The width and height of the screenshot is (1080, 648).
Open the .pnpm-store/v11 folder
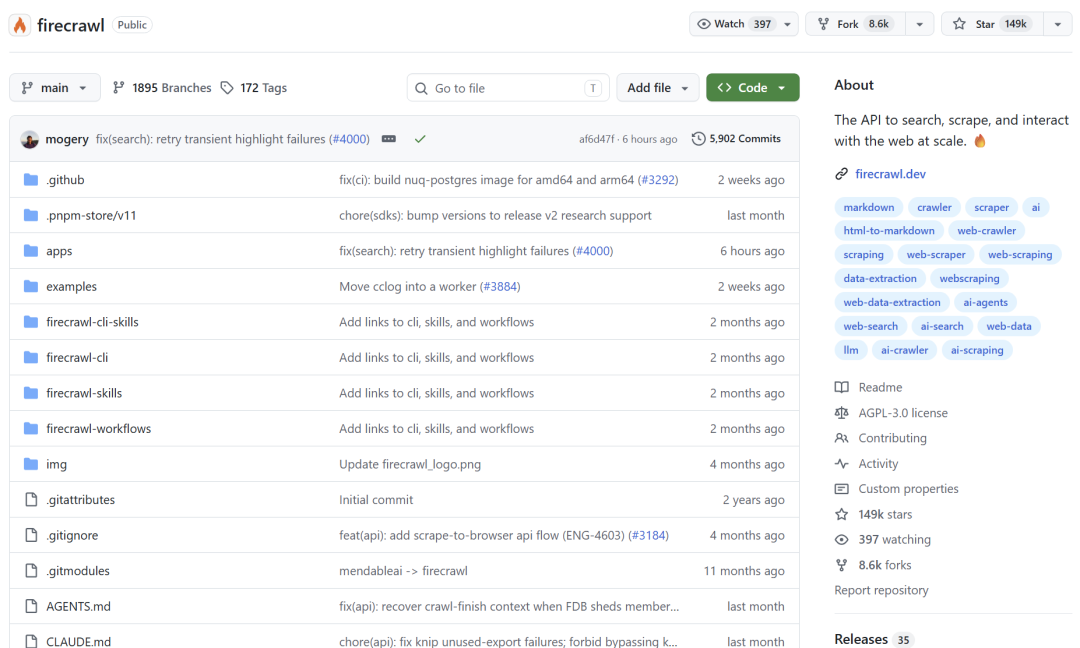tap(91, 216)
